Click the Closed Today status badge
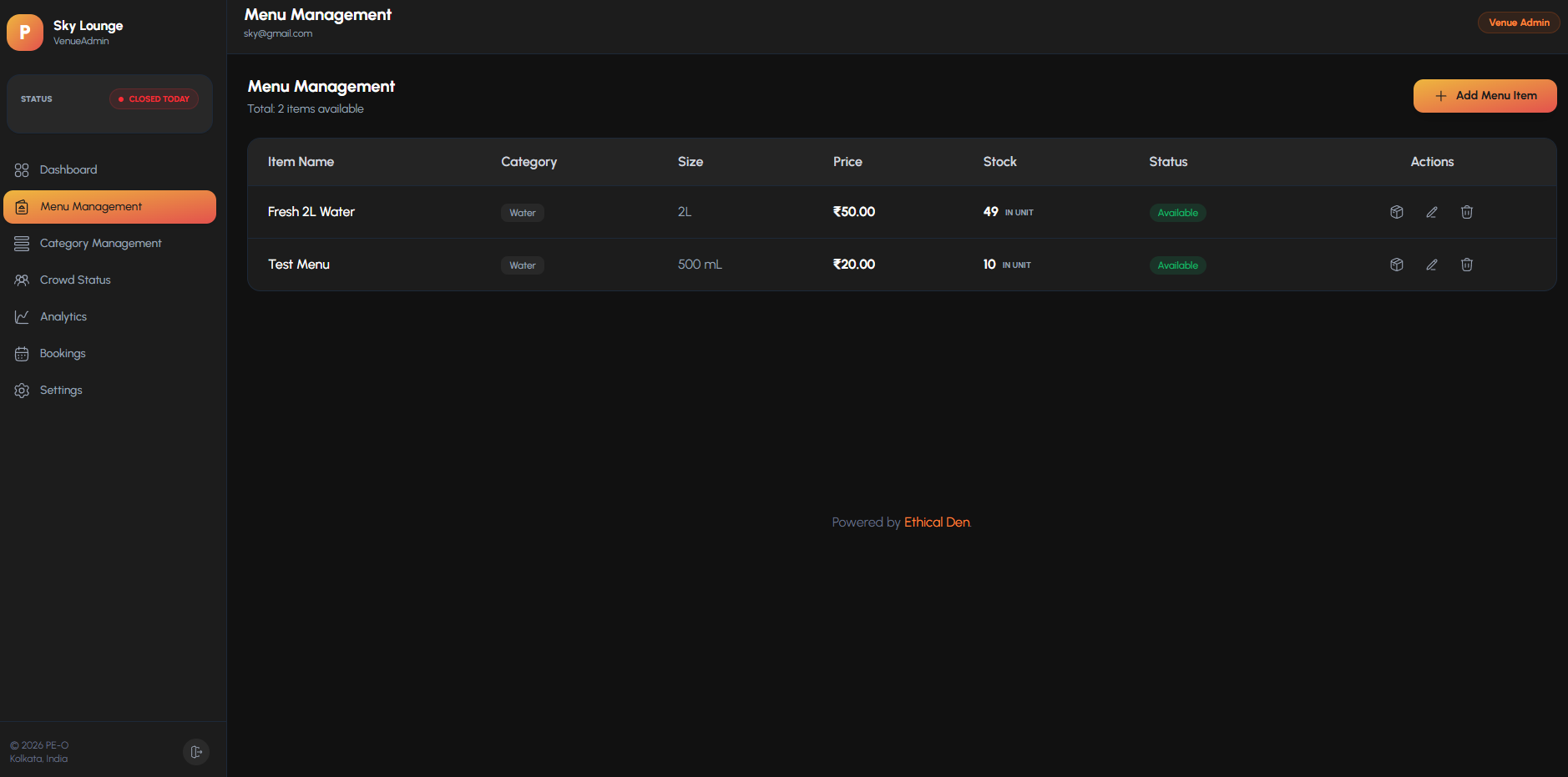 [x=154, y=99]
